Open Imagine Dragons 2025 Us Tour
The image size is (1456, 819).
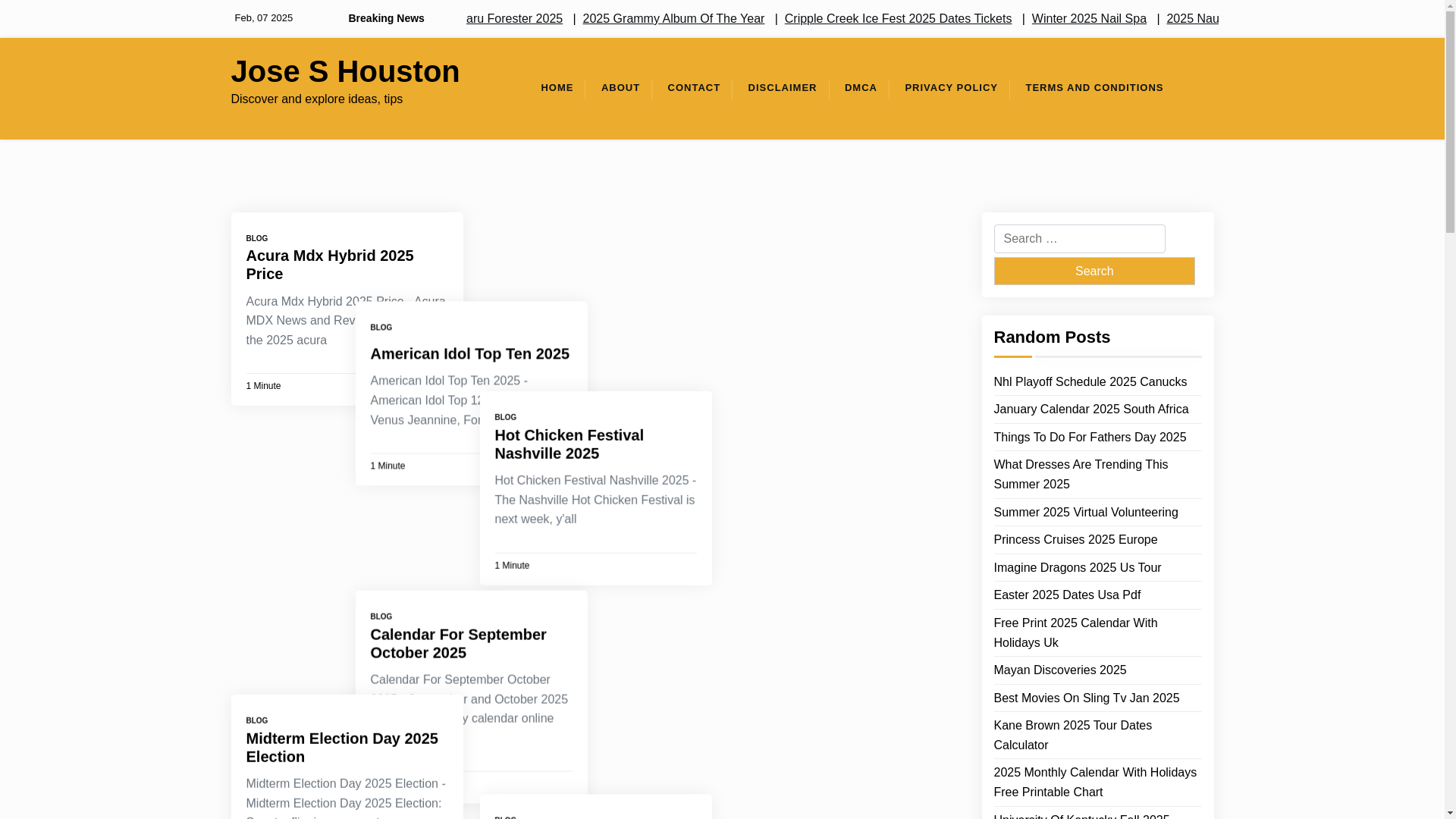pyautogui.click(x=1077, y=568)
